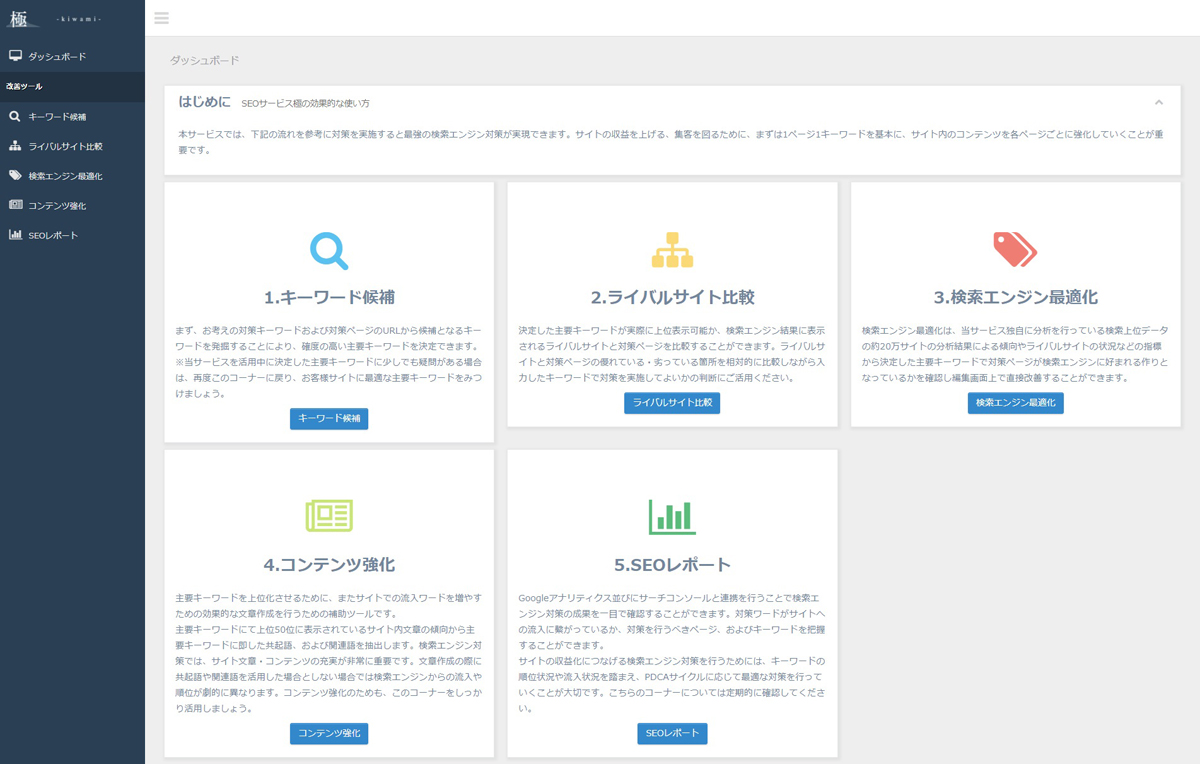Viewport: 1200px width, 764px height.
Task: Click the red tags icon in 検索エンジン最適化 card
Action: (x=1015, y=248)
